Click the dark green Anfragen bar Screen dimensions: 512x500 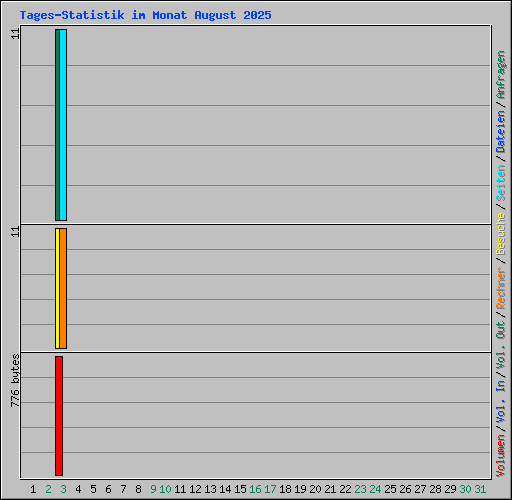pos(57,125)
